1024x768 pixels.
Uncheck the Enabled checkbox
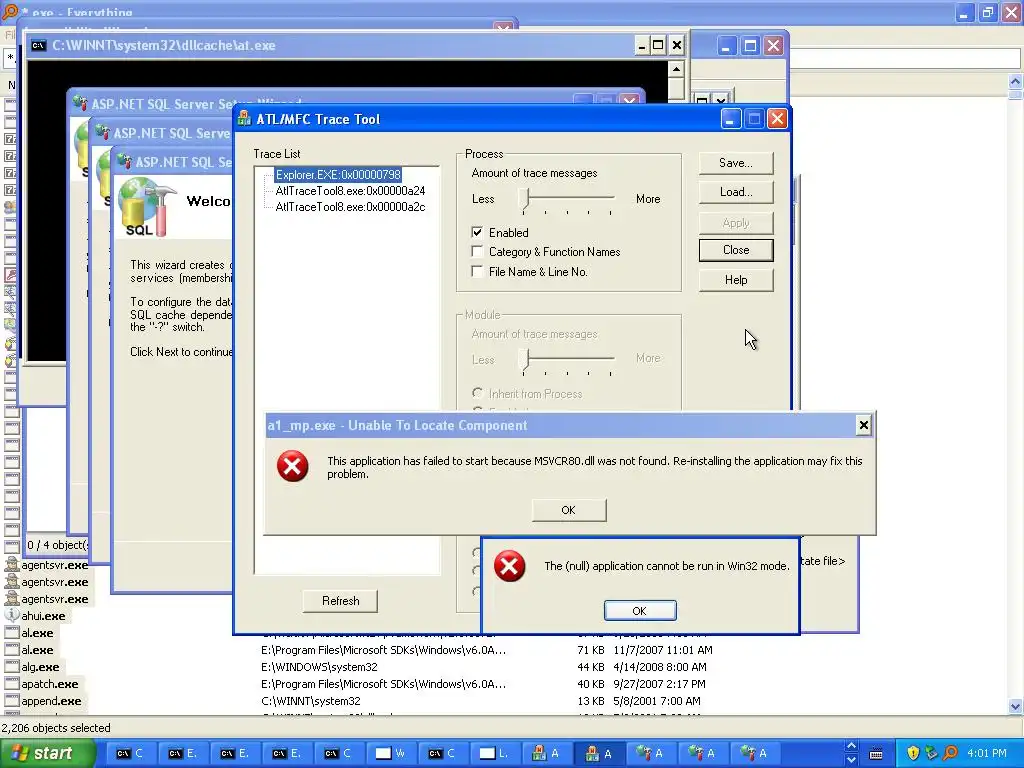[x=477, y=232]
